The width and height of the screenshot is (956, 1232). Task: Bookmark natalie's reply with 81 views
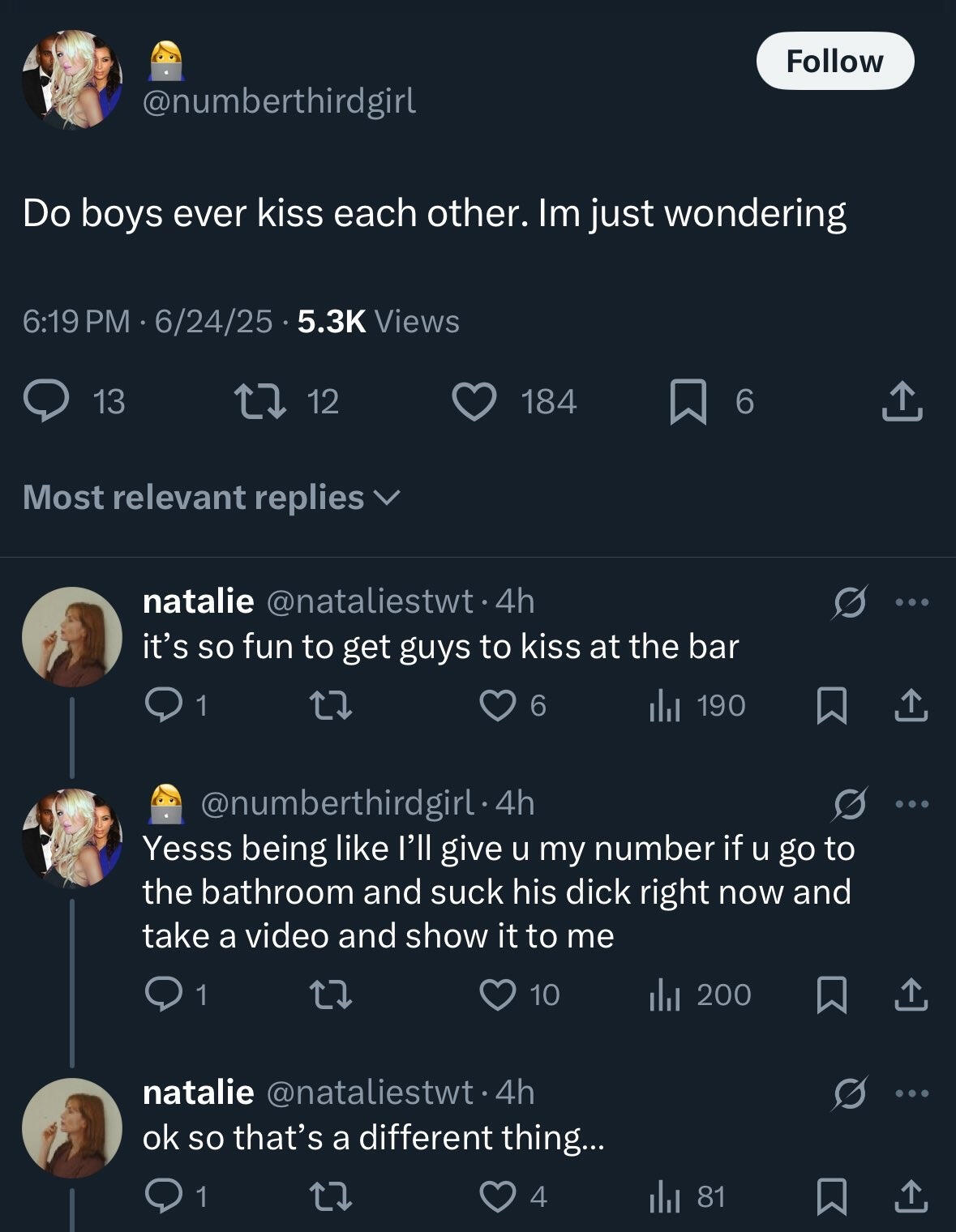pos(830,1197)
